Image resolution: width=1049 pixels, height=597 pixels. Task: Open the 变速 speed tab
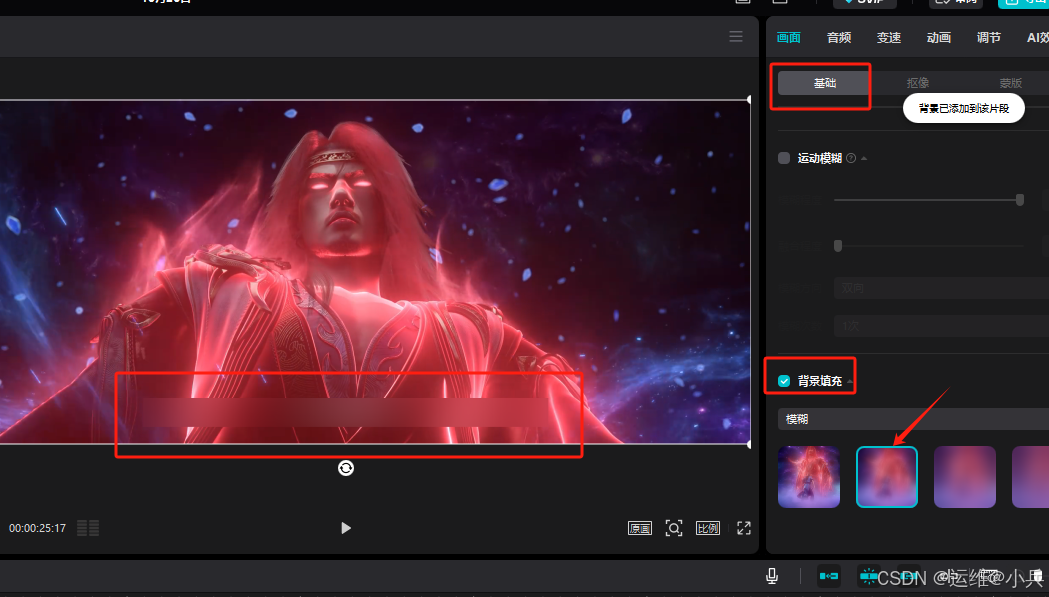pyautogui.click(x=889, y=37)
